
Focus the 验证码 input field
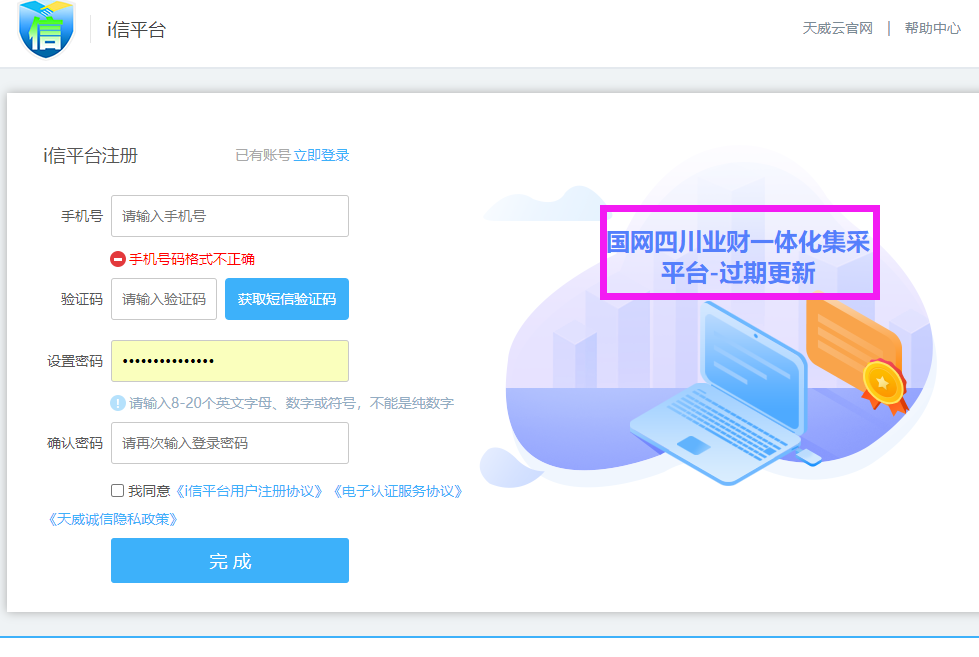[x=164, y=299]
